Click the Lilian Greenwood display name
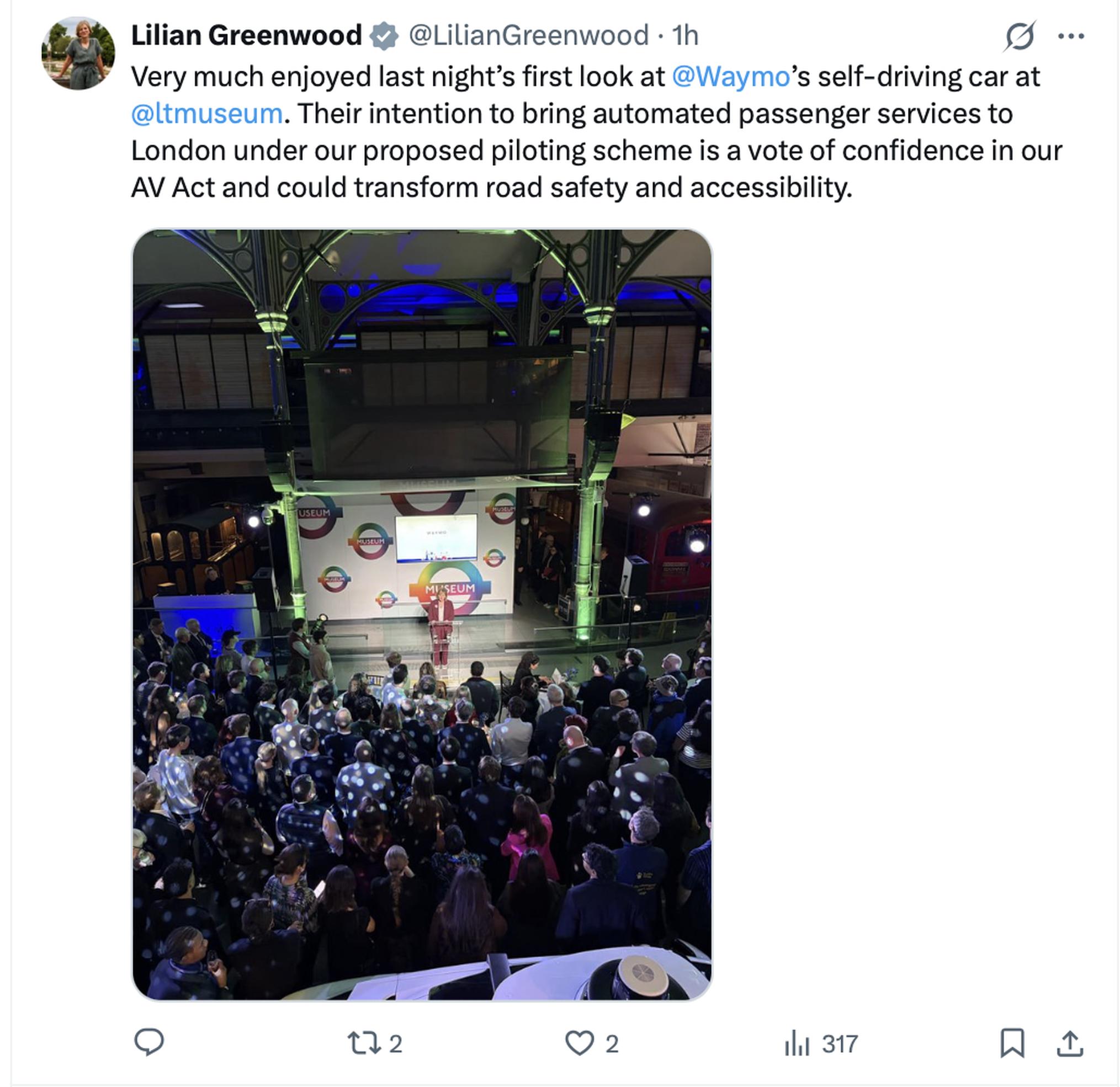This screenshot has height=1087, width=1120. click(246, 35)
